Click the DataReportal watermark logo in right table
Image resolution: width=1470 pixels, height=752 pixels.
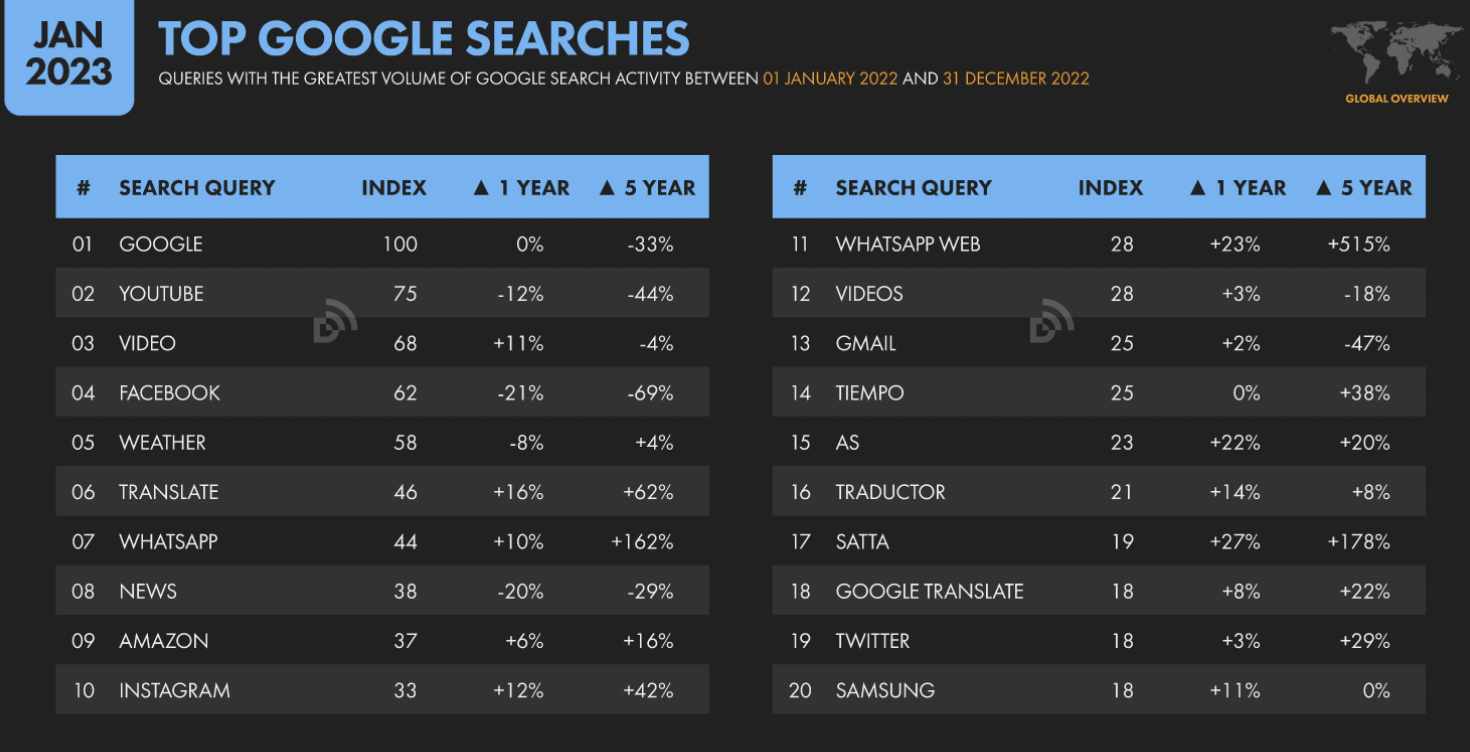click(x=1052, y=320)
